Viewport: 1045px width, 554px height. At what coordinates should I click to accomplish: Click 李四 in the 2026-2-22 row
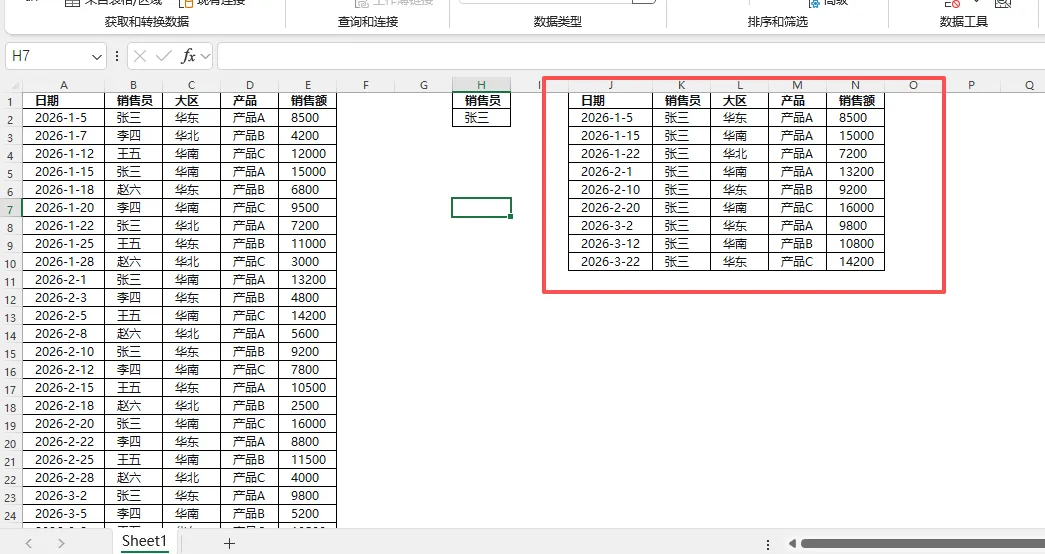click(x=133, y=441)
